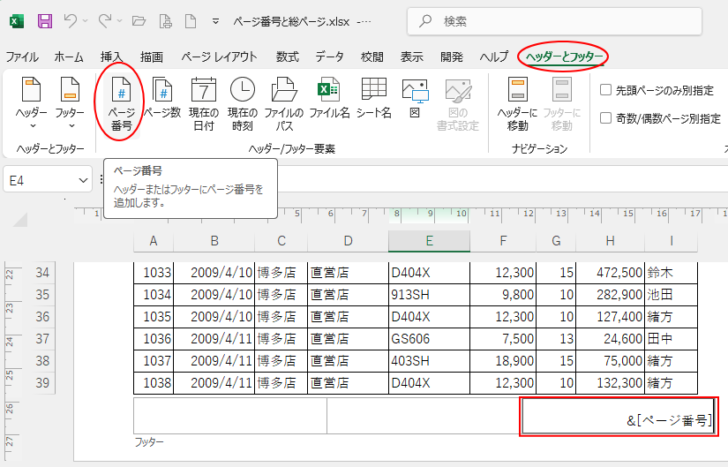Click cell with name 池田
This screenshot has width=728, height=467.
(671, 294)
